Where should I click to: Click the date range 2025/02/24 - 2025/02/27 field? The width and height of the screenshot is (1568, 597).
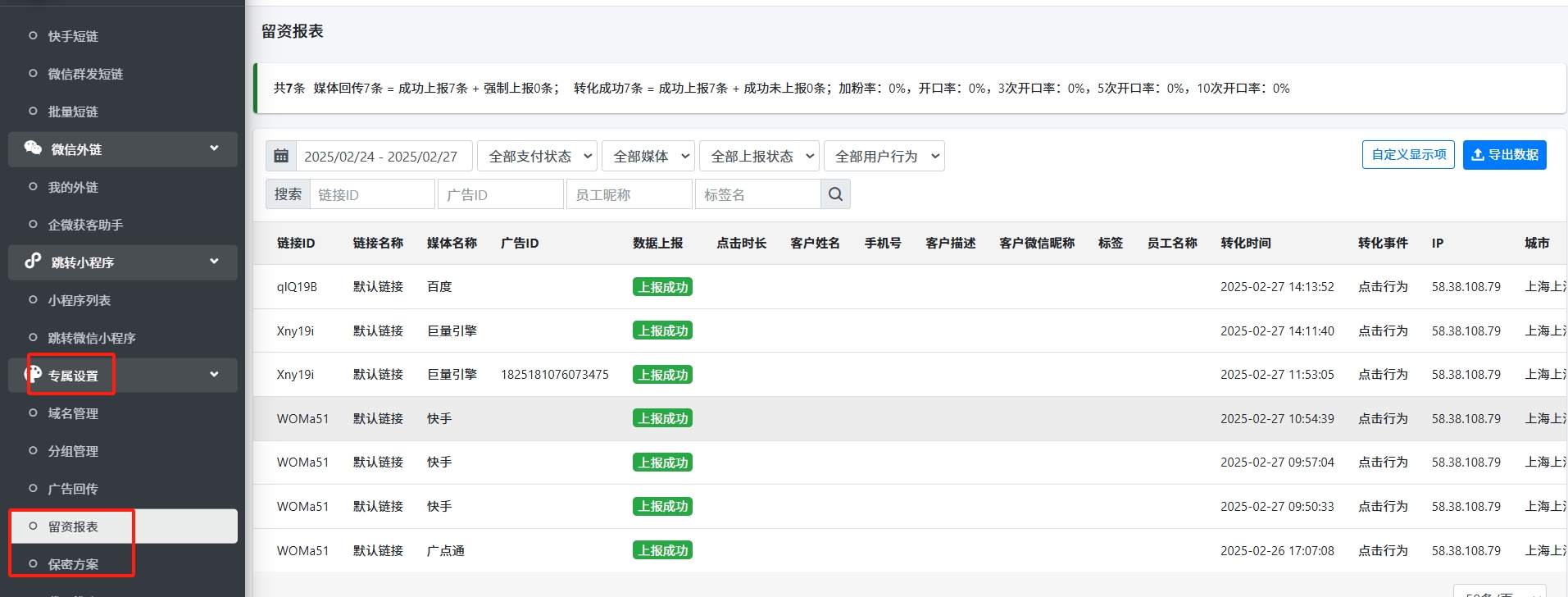pos(383,156)
